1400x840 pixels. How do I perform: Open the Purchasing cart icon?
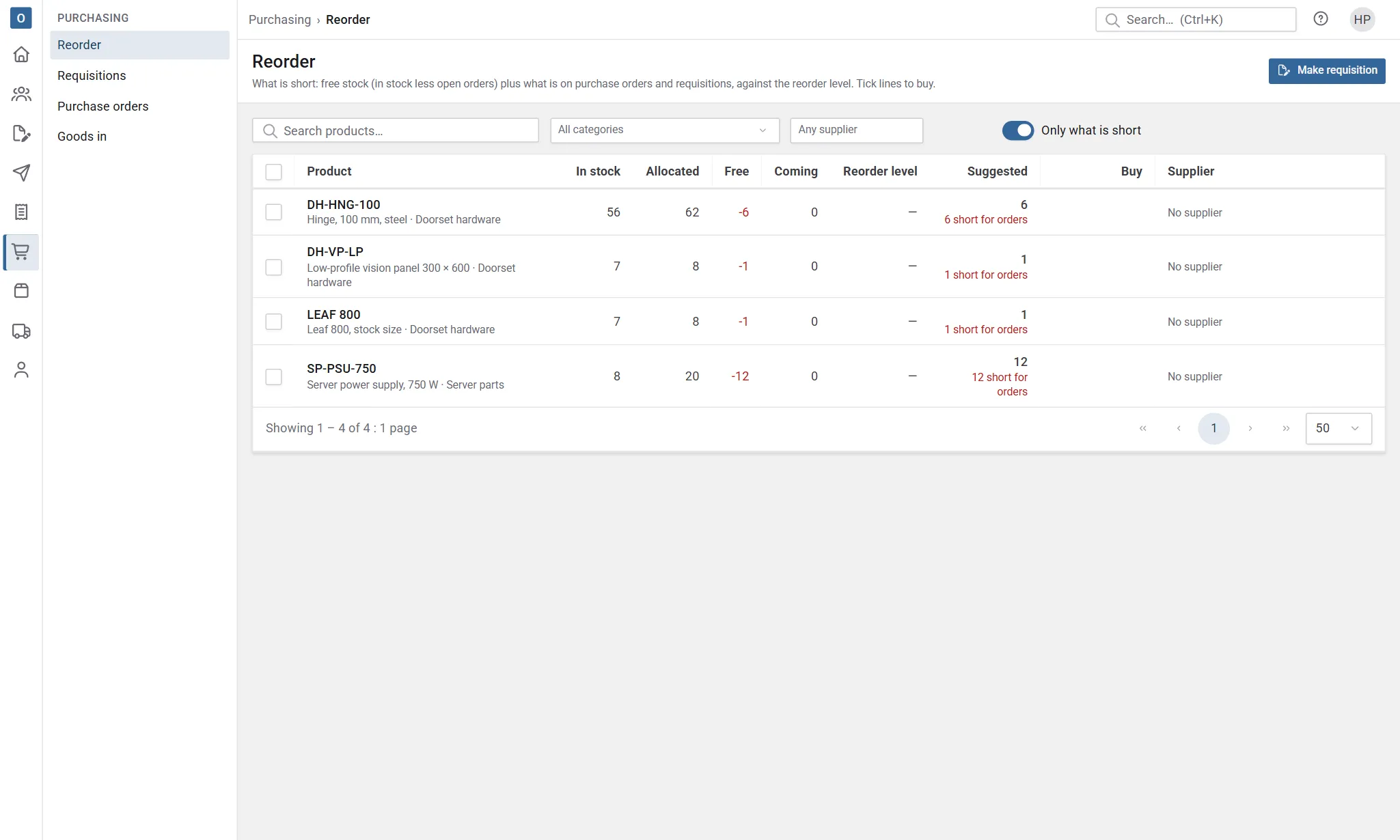point(21,252)
